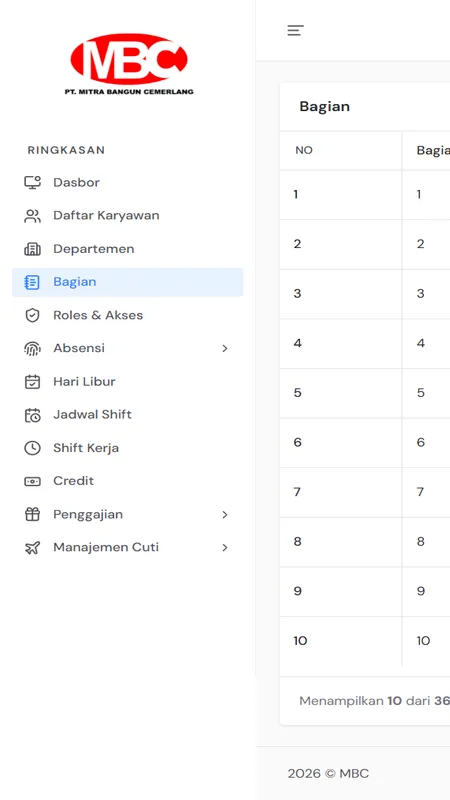Click the NO column header
Viewport: 450px width, 800px height.
(x=304, y=151)
